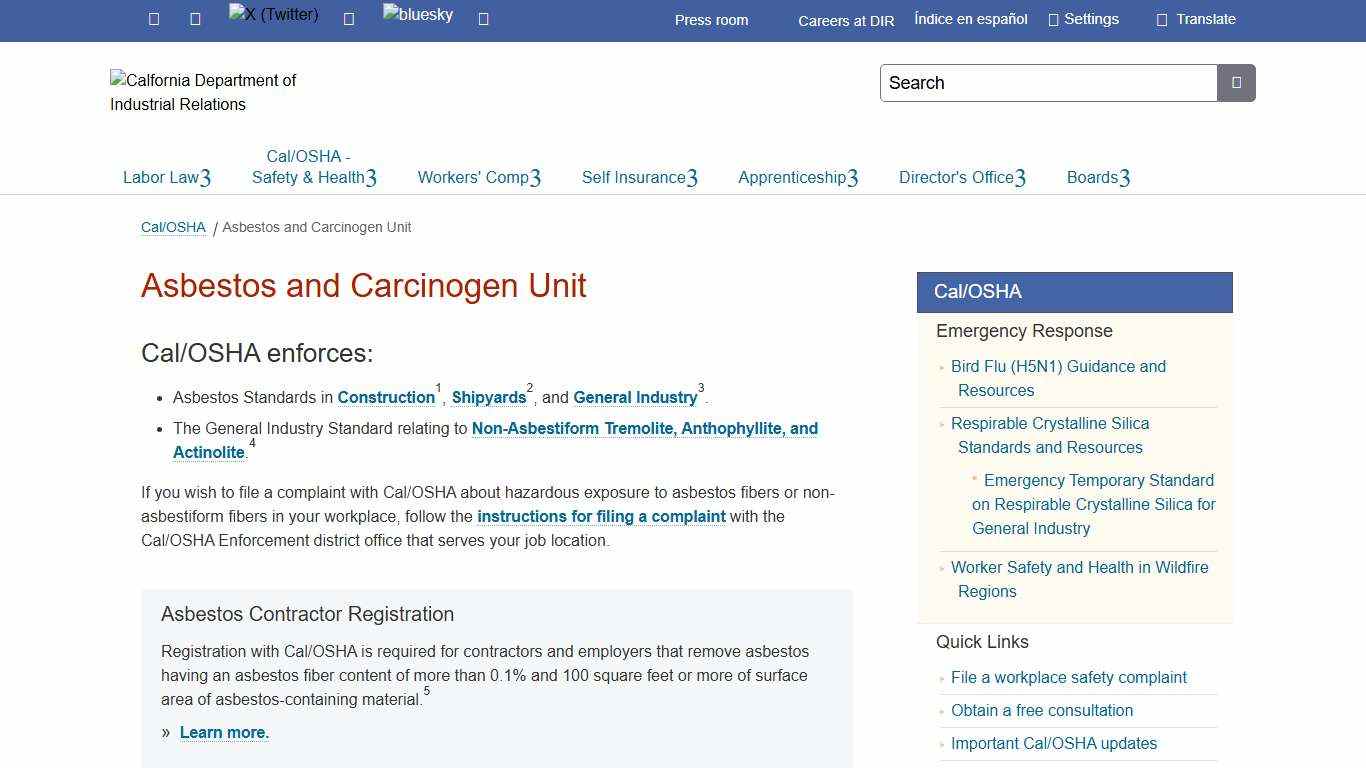Follow the instructions for filing a complaint link
This screenshot has height=768, width=1366.
[x=601, y=516]
